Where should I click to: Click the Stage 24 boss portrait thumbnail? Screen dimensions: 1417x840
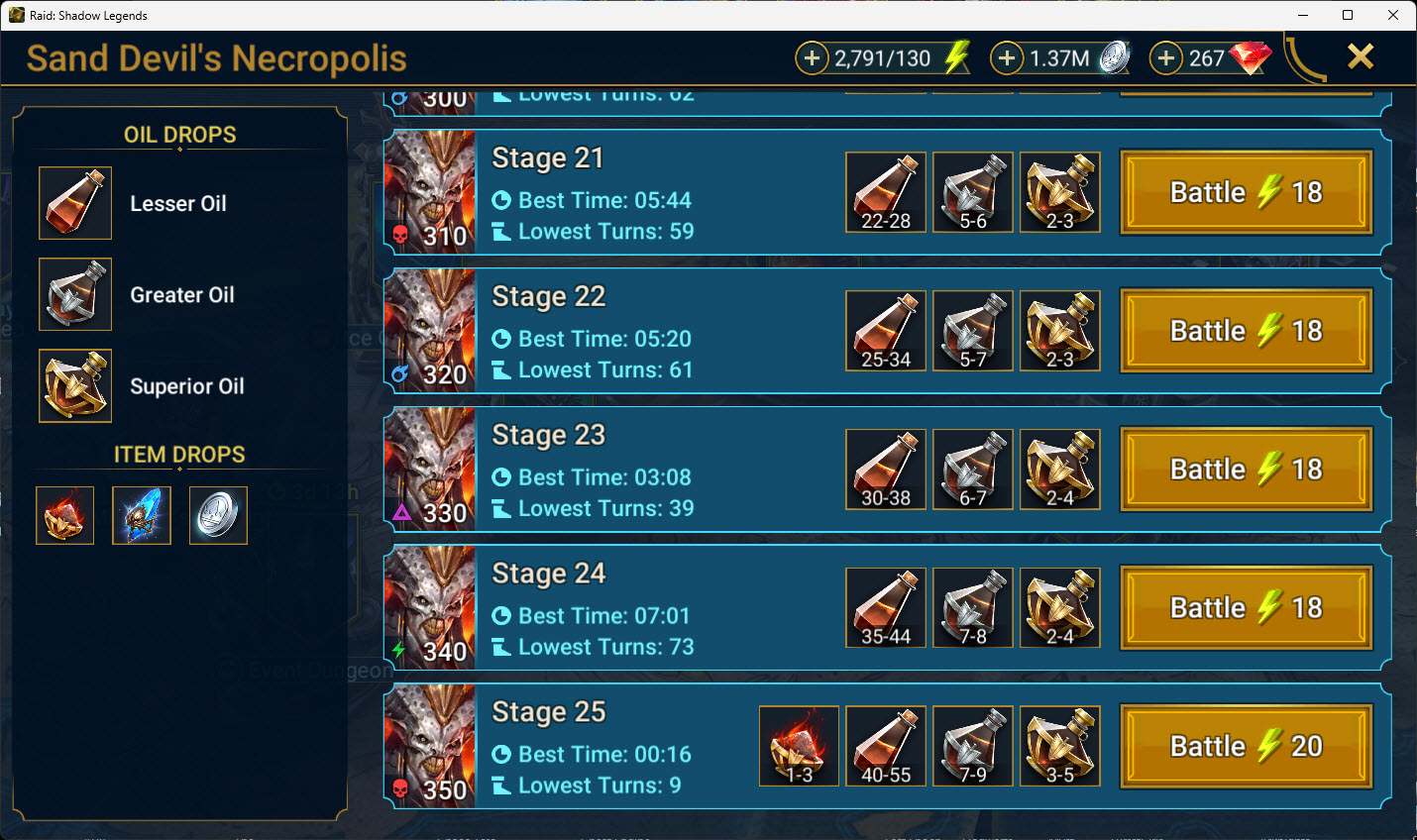(x=429, y=608)
